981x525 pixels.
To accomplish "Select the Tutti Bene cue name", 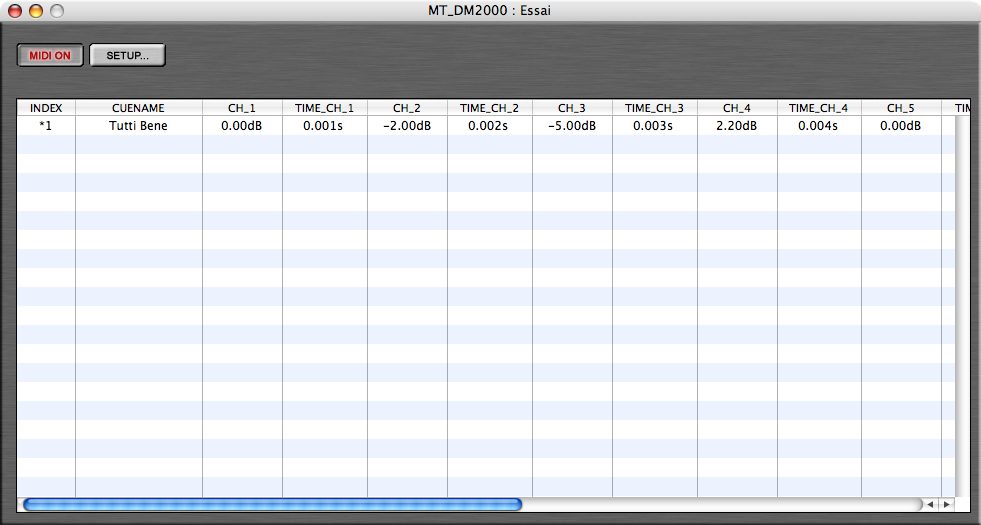I will [138, 126].
